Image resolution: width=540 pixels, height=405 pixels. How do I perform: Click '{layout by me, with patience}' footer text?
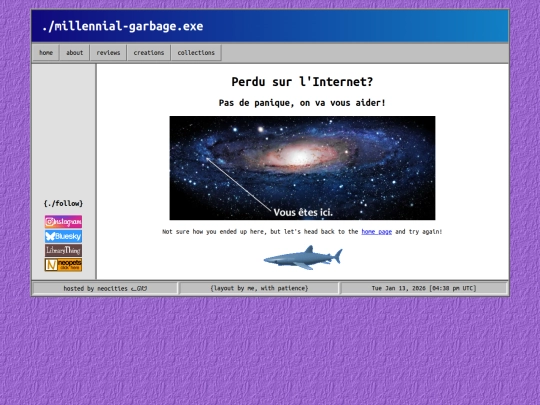(259, 288)
